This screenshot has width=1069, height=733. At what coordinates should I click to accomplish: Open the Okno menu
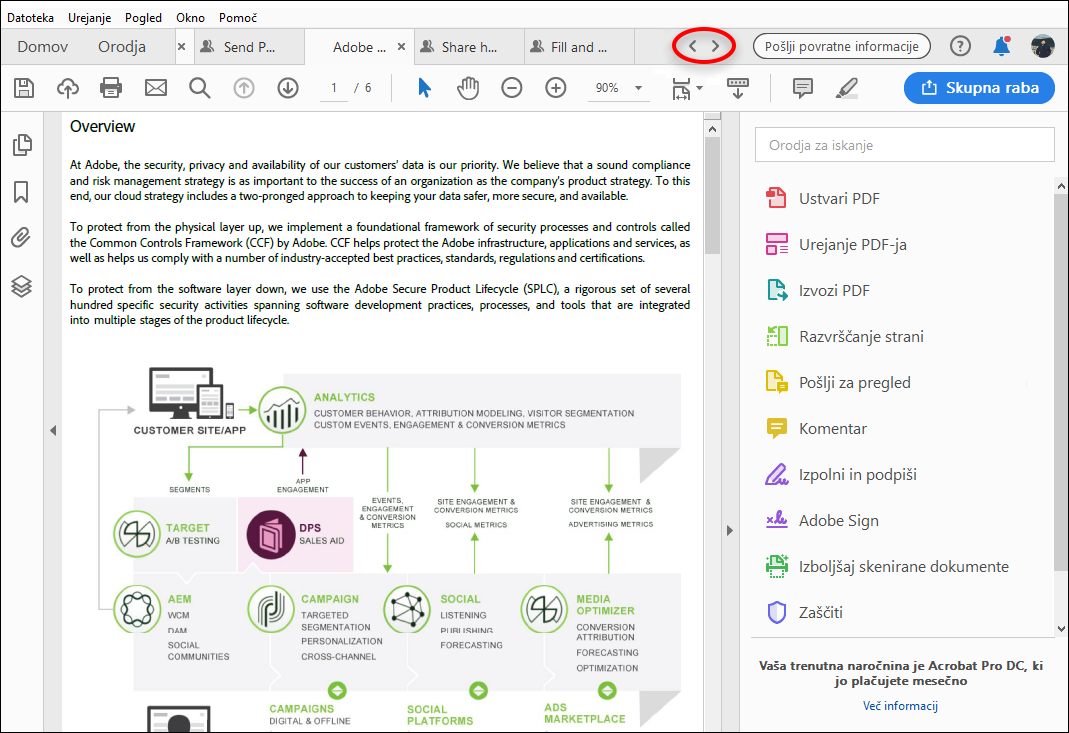(190, 18)
